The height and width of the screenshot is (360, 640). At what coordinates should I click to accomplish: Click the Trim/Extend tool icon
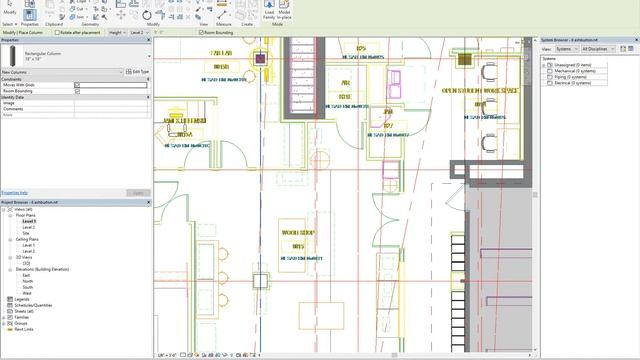[160, 15]
